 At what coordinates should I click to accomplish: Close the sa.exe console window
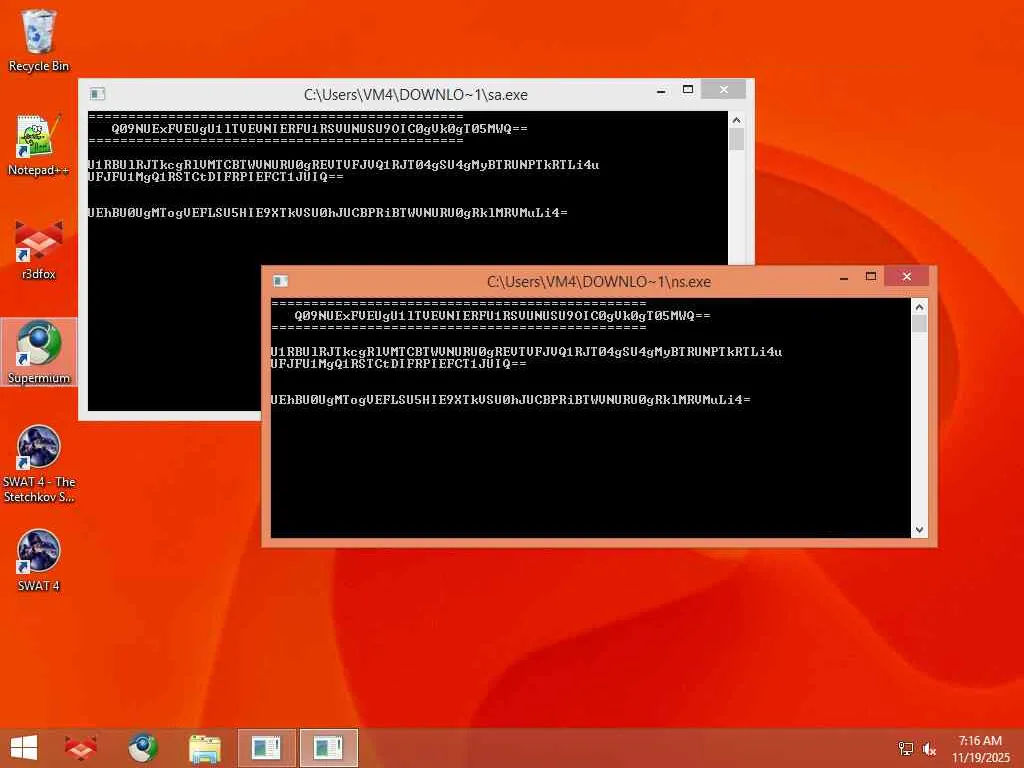724,89
